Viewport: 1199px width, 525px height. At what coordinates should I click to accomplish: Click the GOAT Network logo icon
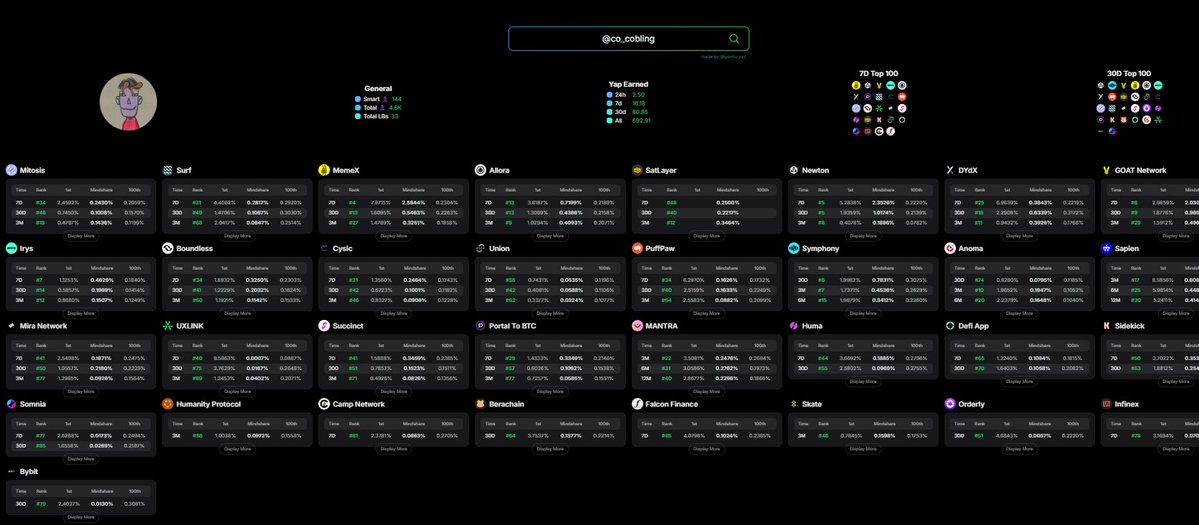[1106, 170]
